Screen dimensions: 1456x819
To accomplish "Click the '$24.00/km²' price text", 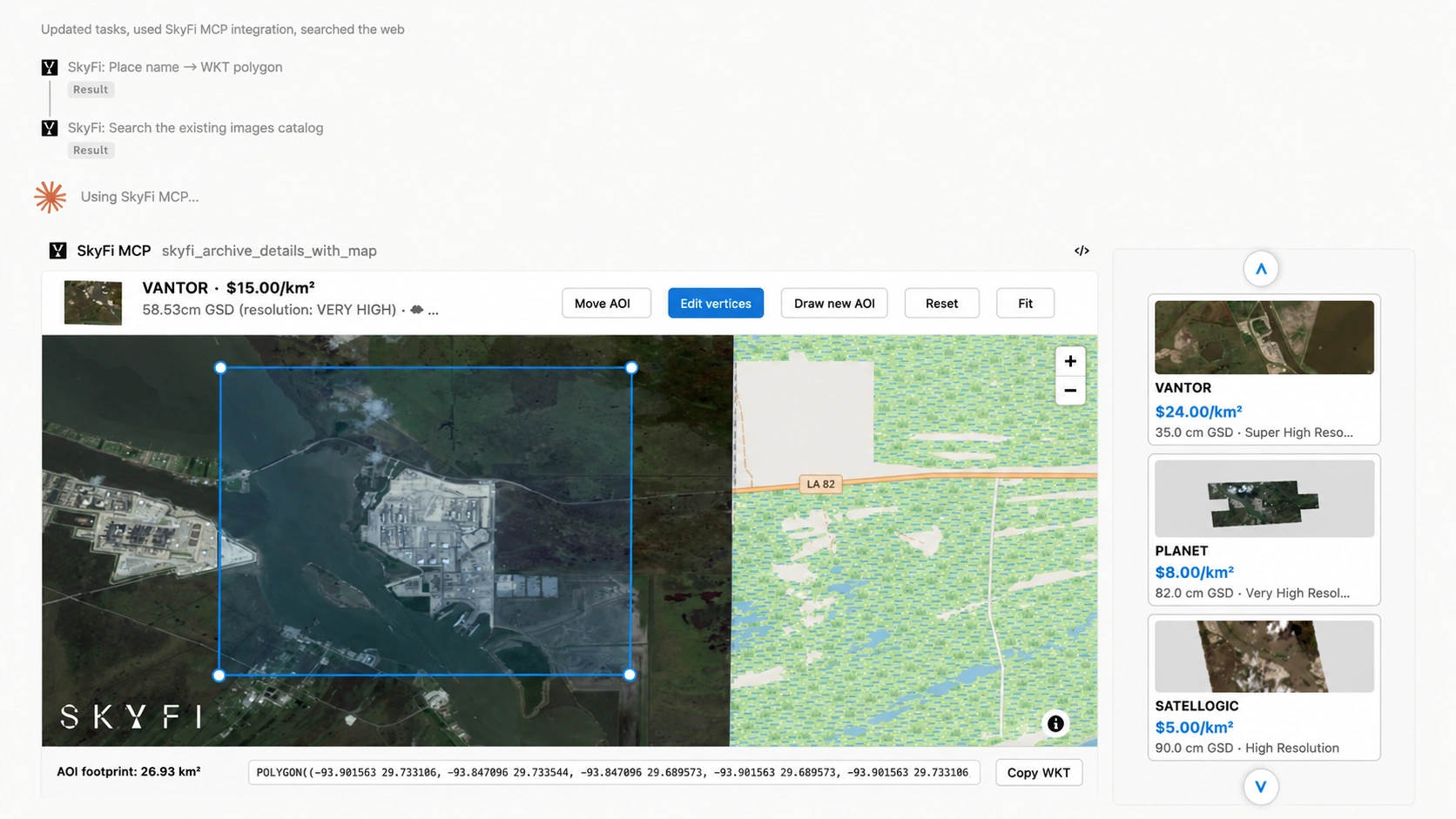I will tap(1198, 412).
